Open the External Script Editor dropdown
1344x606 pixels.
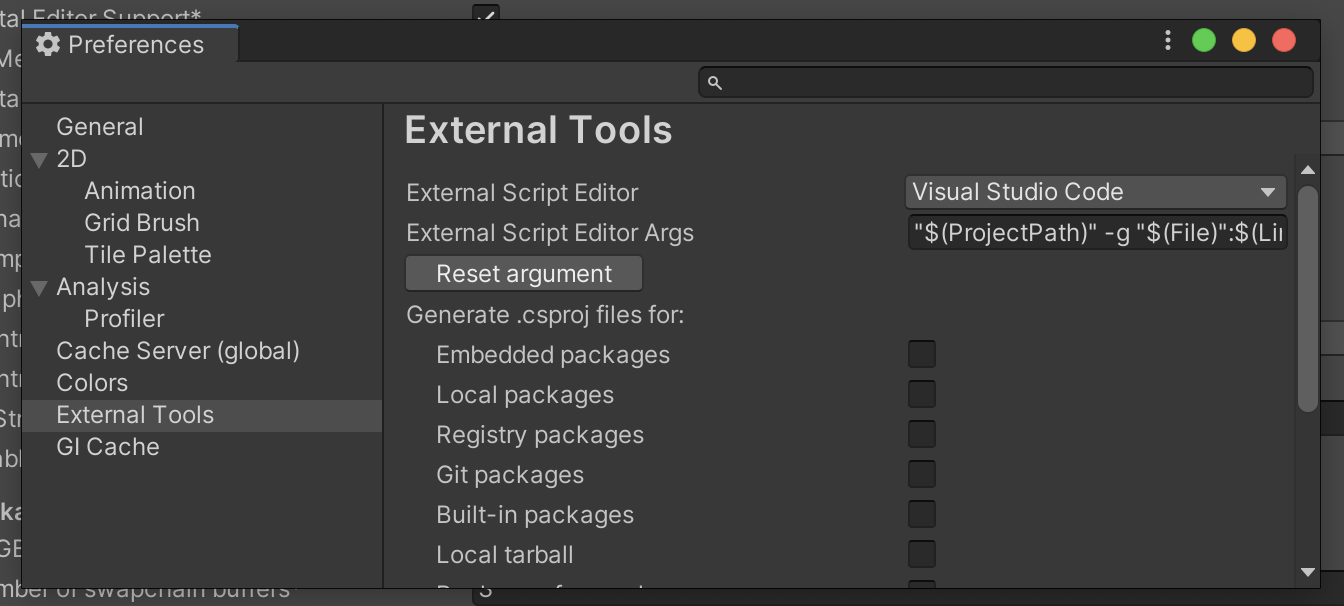pos(1095,192)
